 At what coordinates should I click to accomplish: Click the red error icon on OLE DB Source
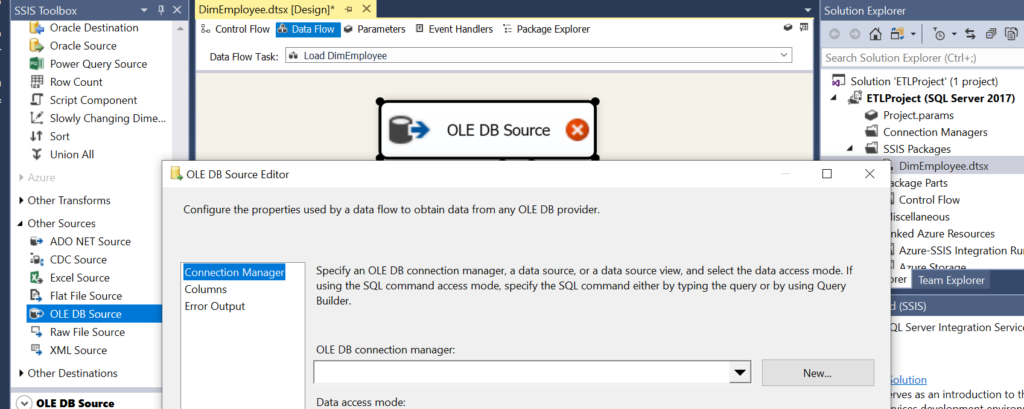(x=576, y=129)
